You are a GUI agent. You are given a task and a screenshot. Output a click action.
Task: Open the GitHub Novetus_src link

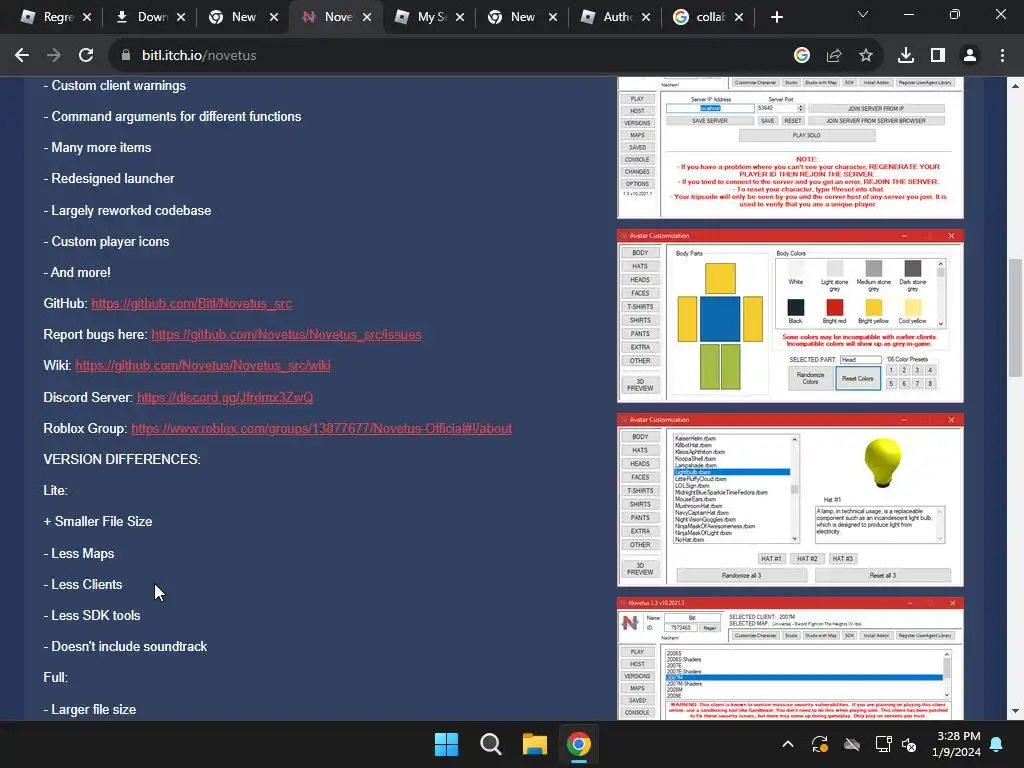pos(191,304)
